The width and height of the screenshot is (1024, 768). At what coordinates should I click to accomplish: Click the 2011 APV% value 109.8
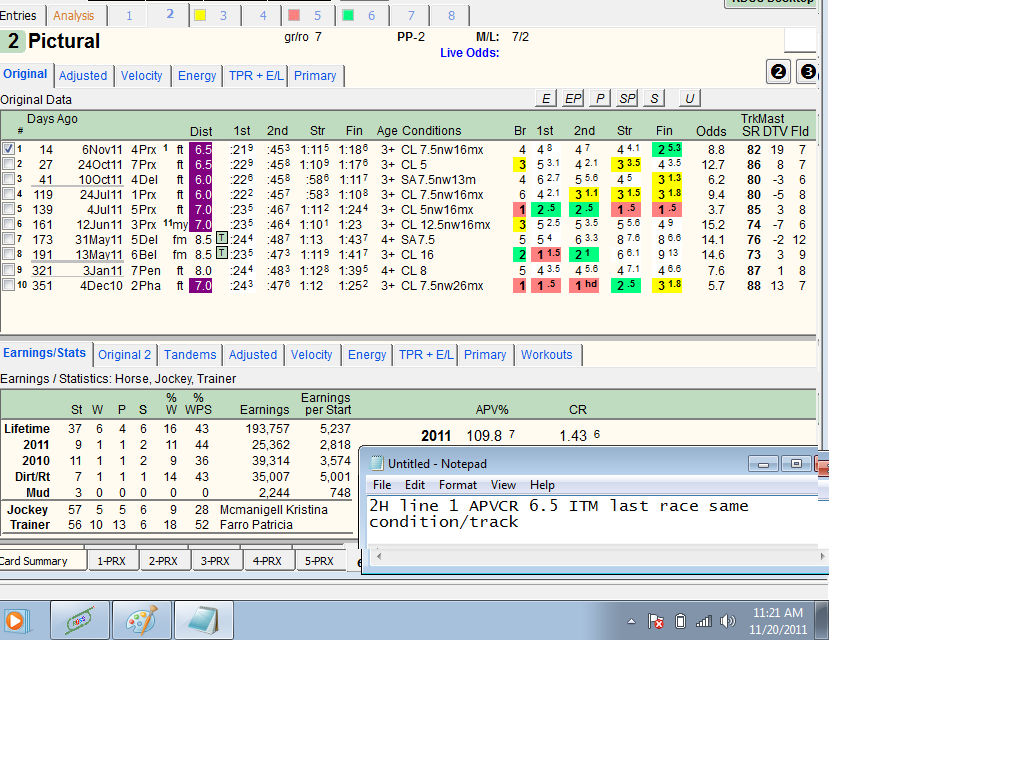click(x=484, y=436)
